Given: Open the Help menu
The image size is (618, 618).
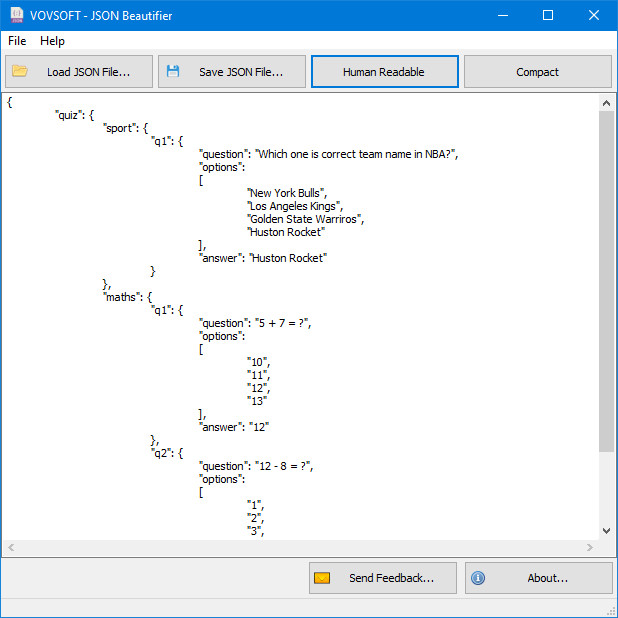Looking at the screenshot, I should click(52, 41).
